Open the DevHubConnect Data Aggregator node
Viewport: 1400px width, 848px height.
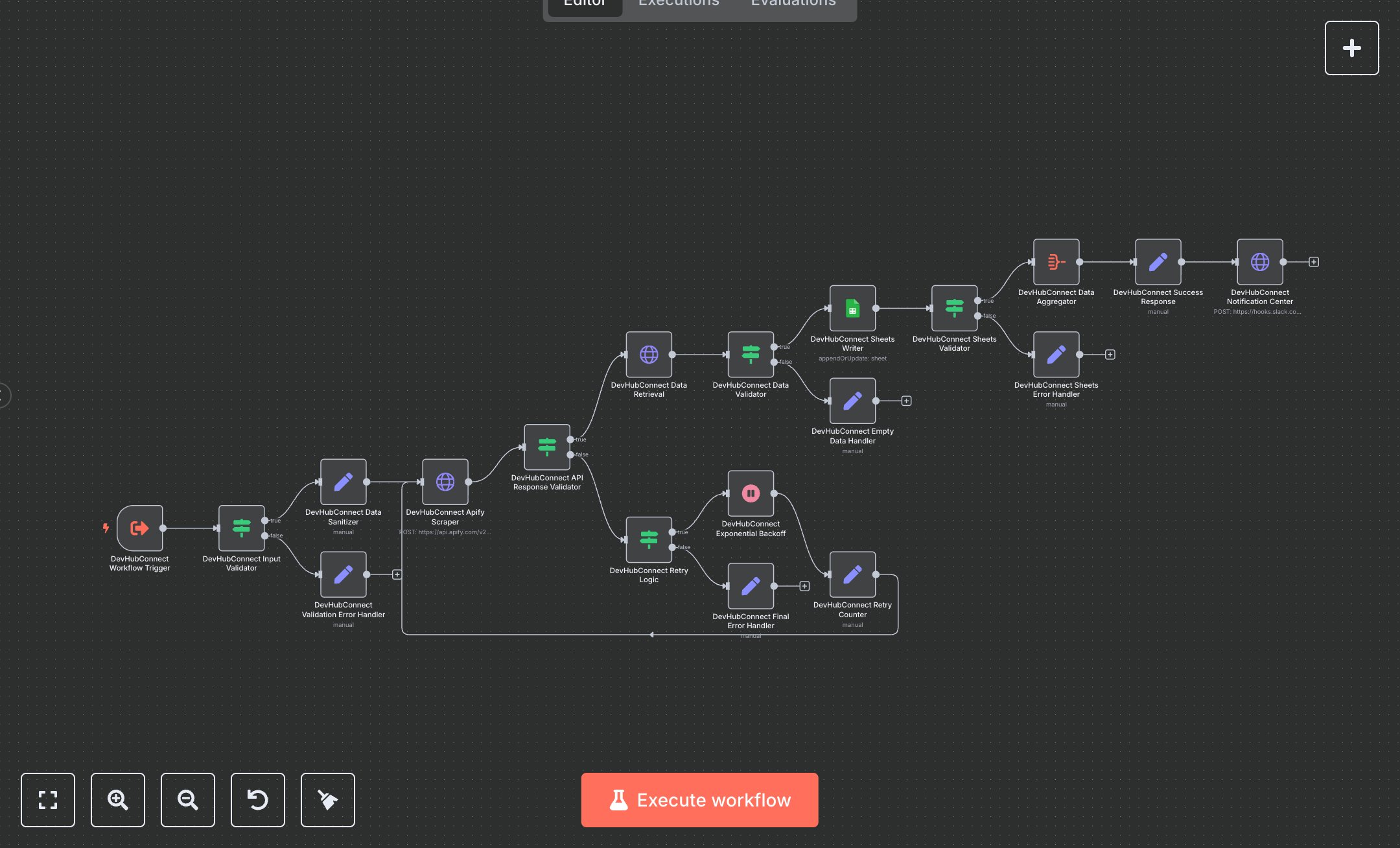pyautogui.click(x=1056, y=263)
